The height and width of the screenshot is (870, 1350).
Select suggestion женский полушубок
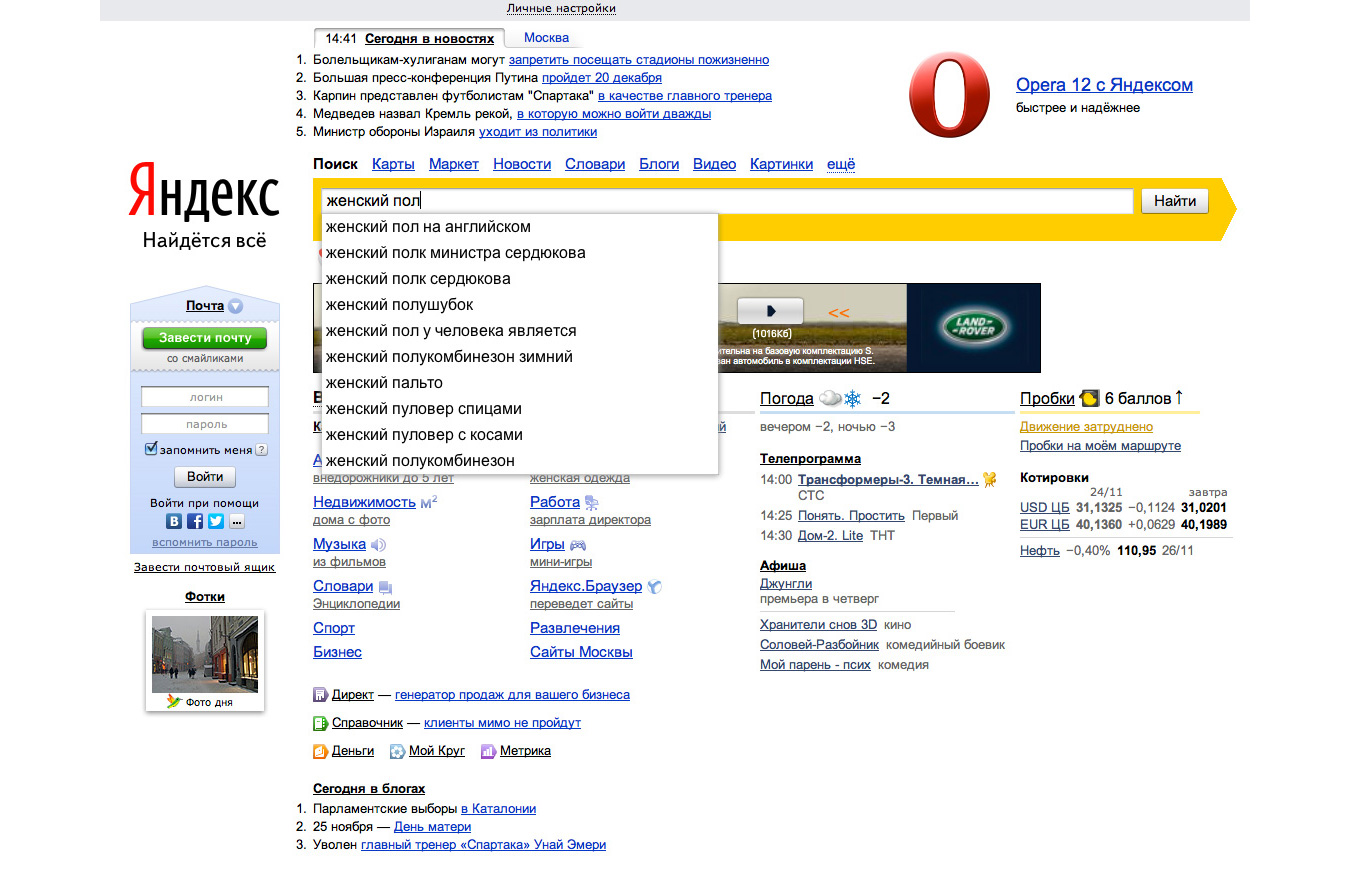click(x=520, y=305)
